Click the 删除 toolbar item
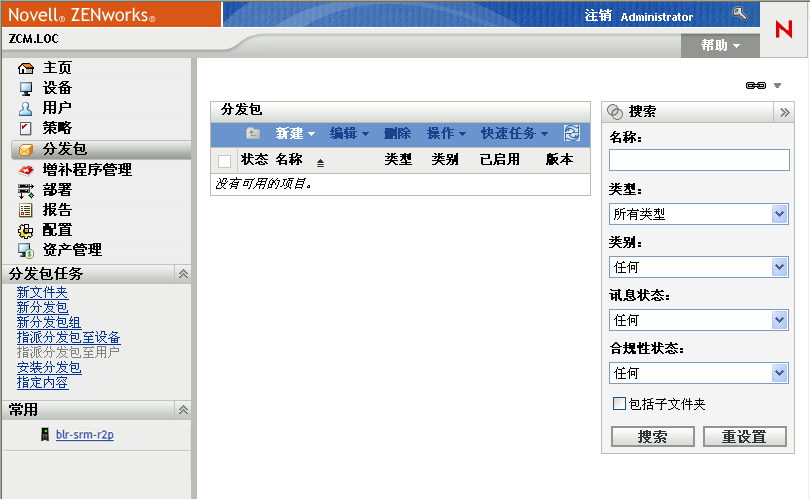The height and width of the screenshot is (499, 810). coord(397,133)
